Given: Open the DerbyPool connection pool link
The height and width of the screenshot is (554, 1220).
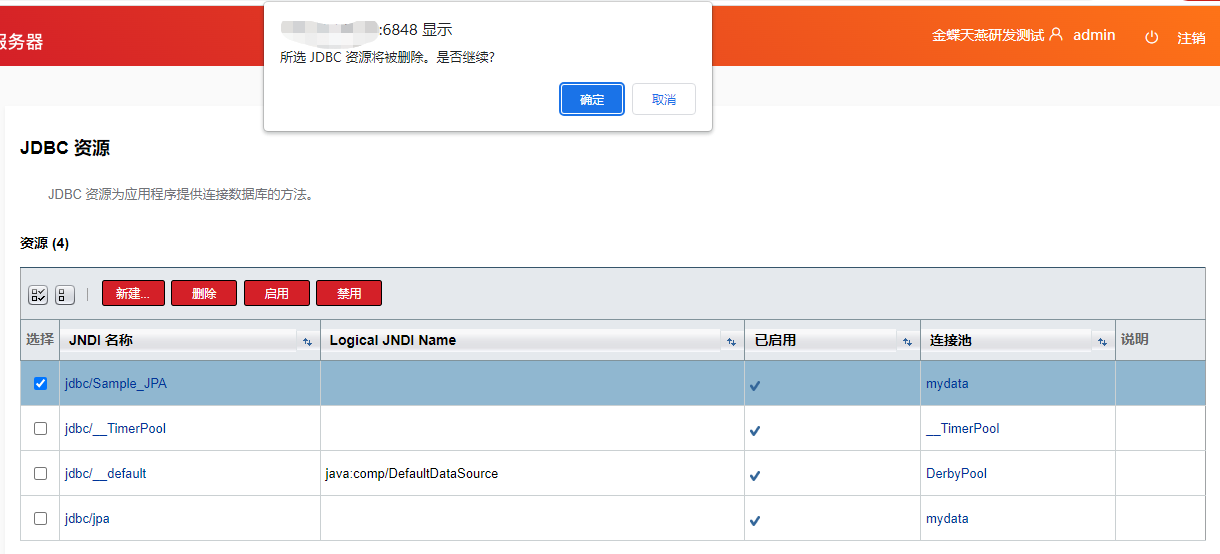Looking at the screenshot, I should [956, 473].
